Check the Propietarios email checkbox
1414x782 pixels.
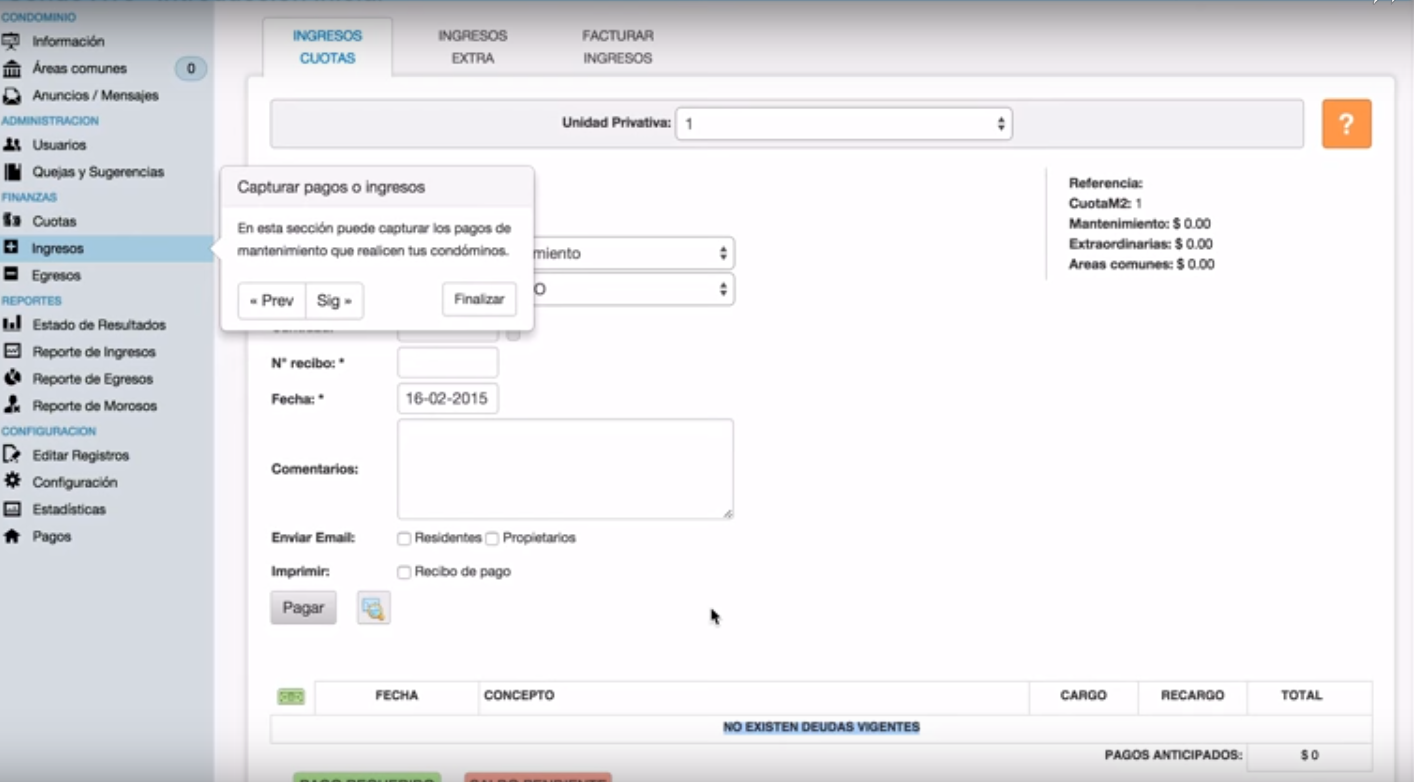(492, 539)
